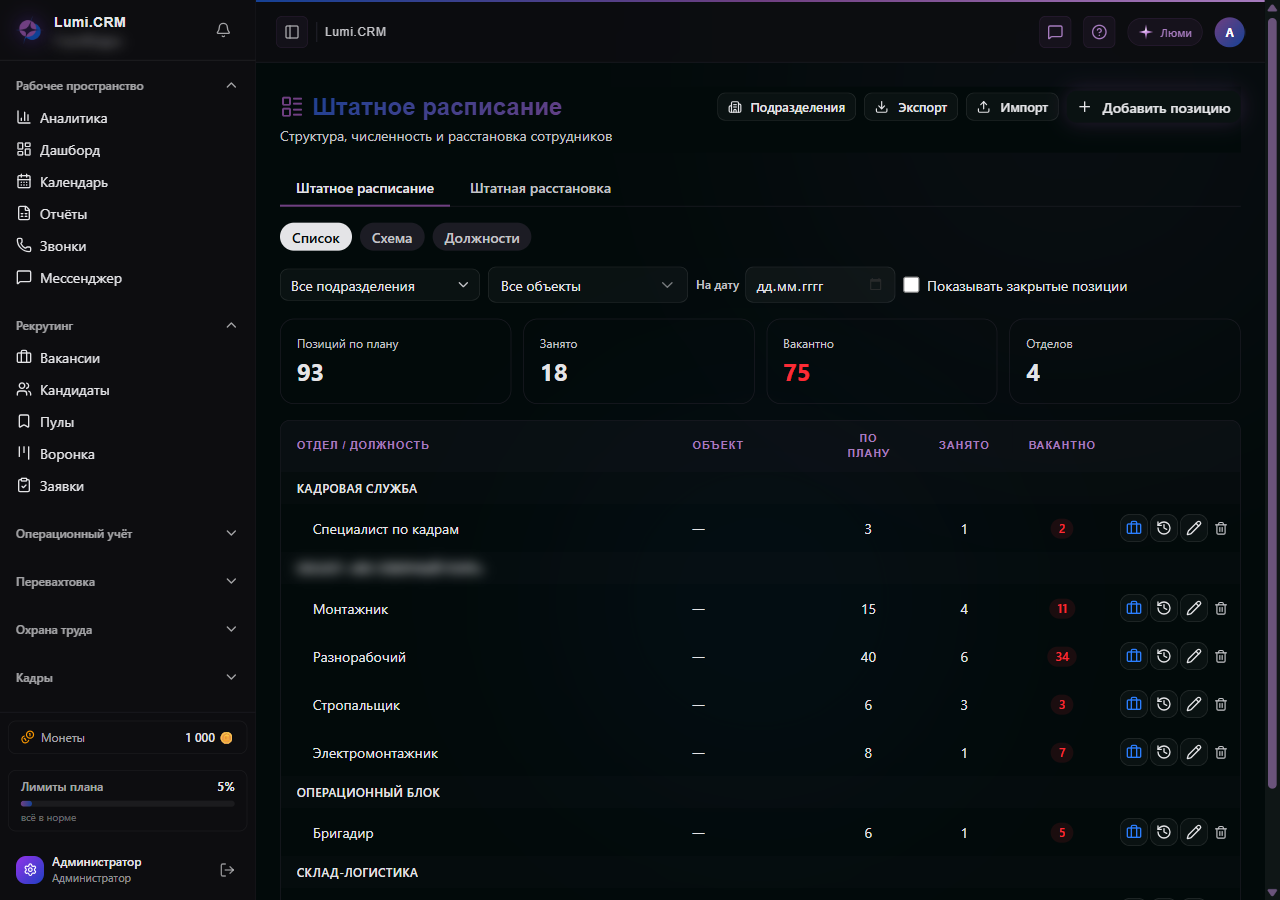Viewport: 1280px width, 900px height.
Task: Open history icon for Монтажник
Action: coord(1163,608)
